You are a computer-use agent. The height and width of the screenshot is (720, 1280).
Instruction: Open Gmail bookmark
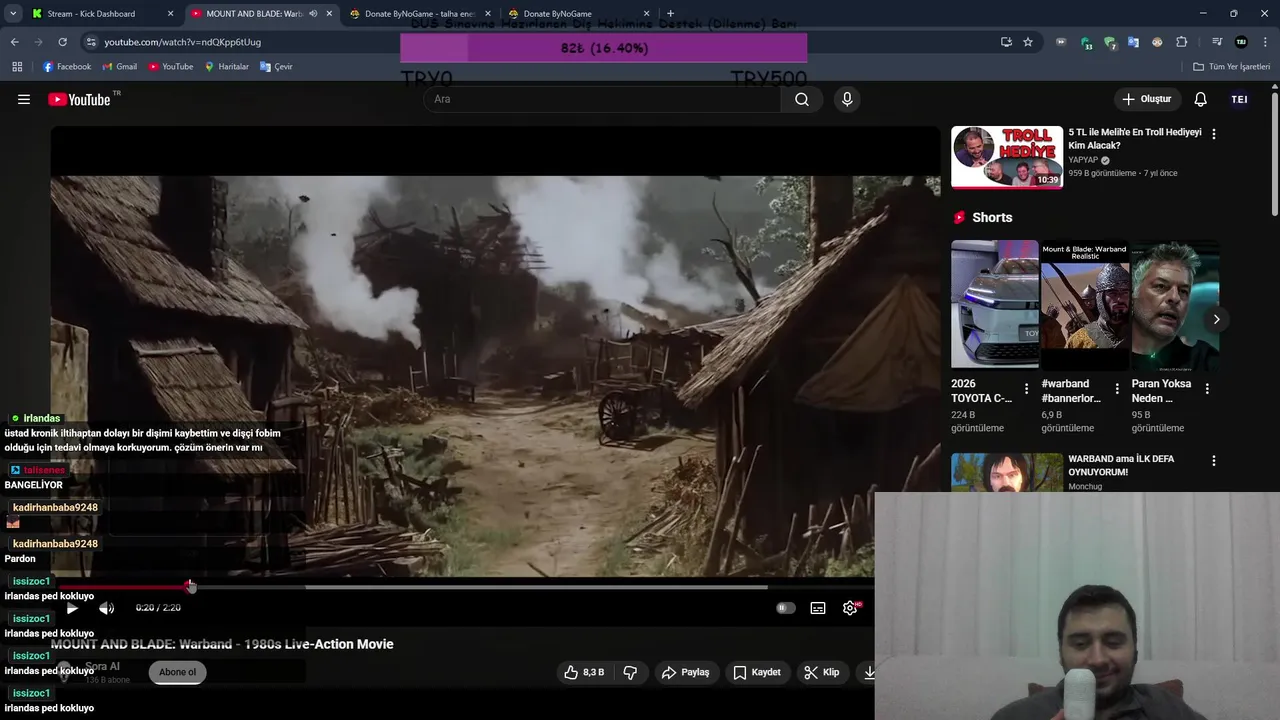(x=119, y=66)
